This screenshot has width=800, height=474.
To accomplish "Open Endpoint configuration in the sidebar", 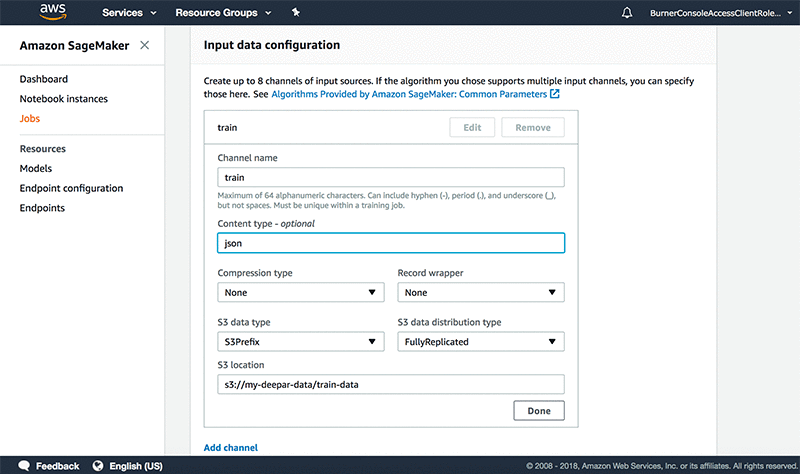I will [x=71, y=188].
